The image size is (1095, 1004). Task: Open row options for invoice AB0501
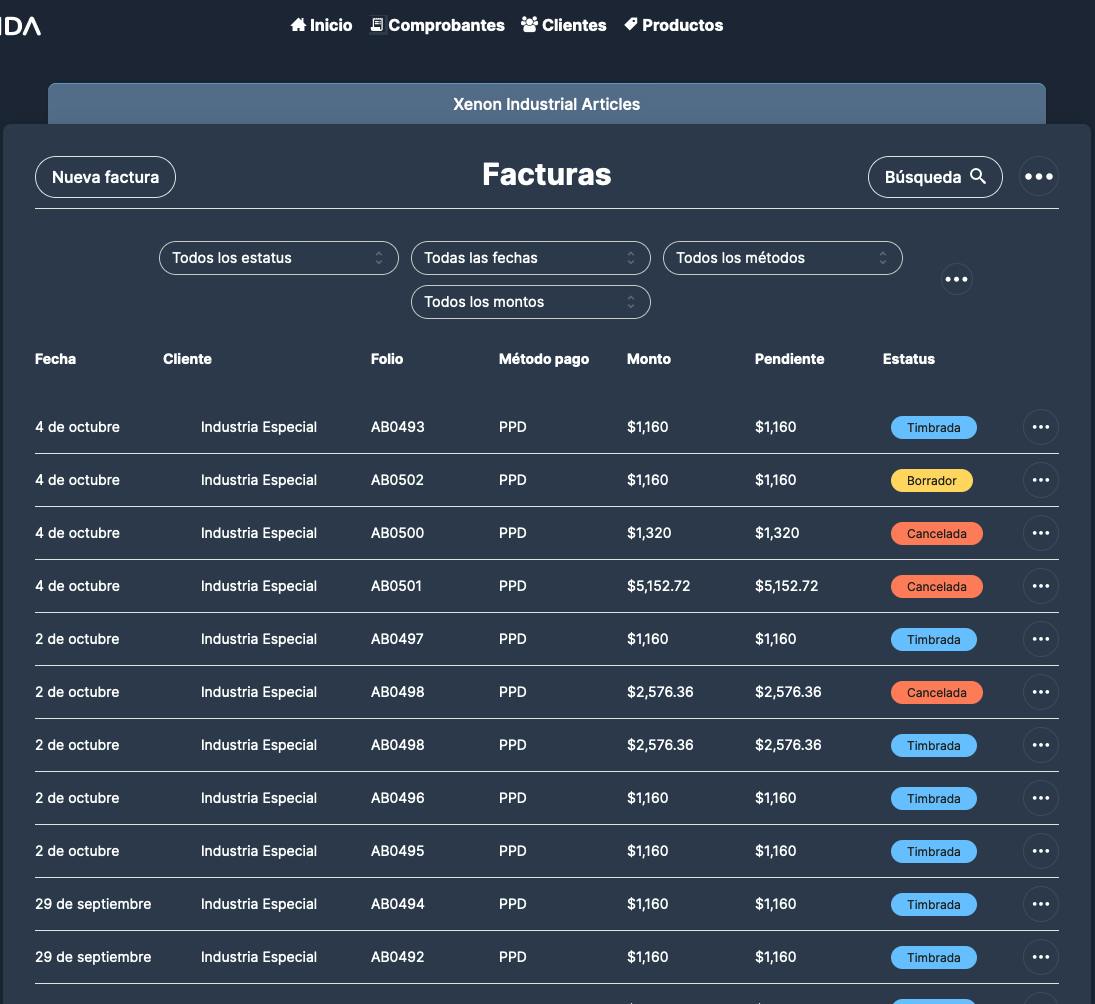click(x=1040, y=586)
